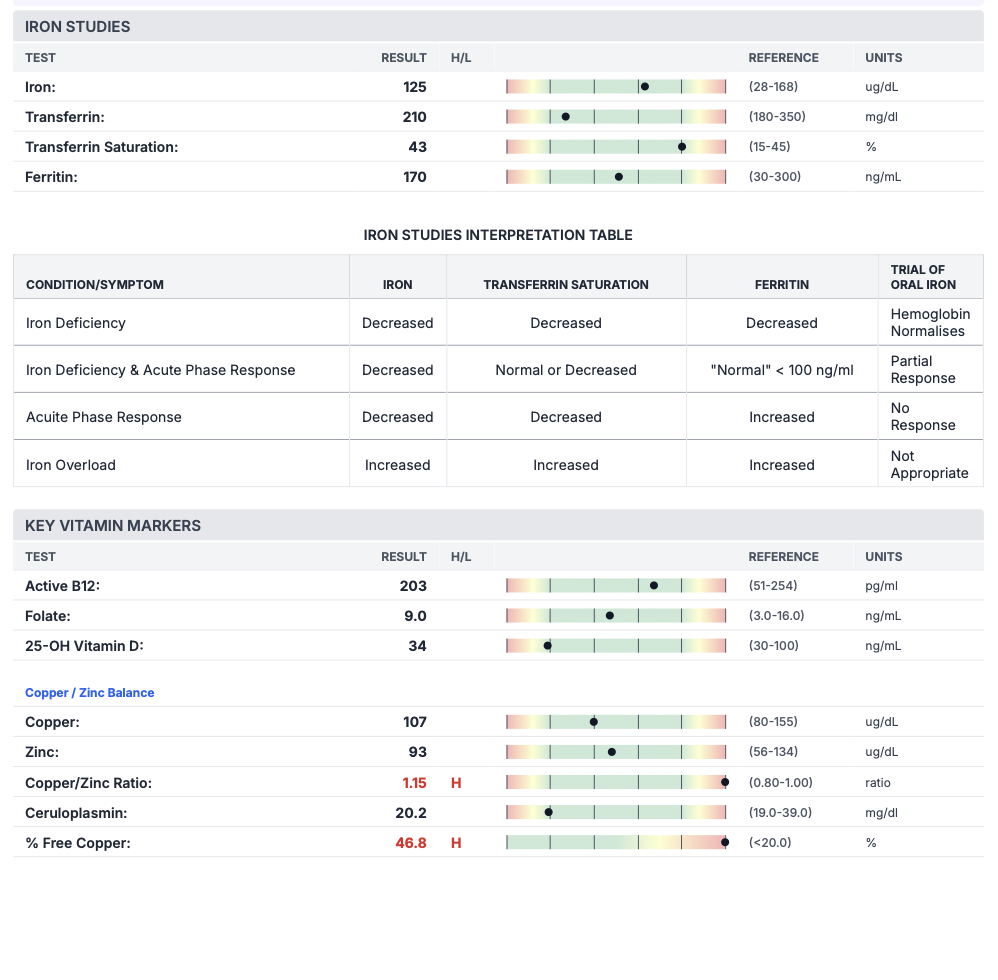The width and height of the screenshot is (998, 980).
Task: Click the % Free Copper range bar marker
Action: [725, 843]
